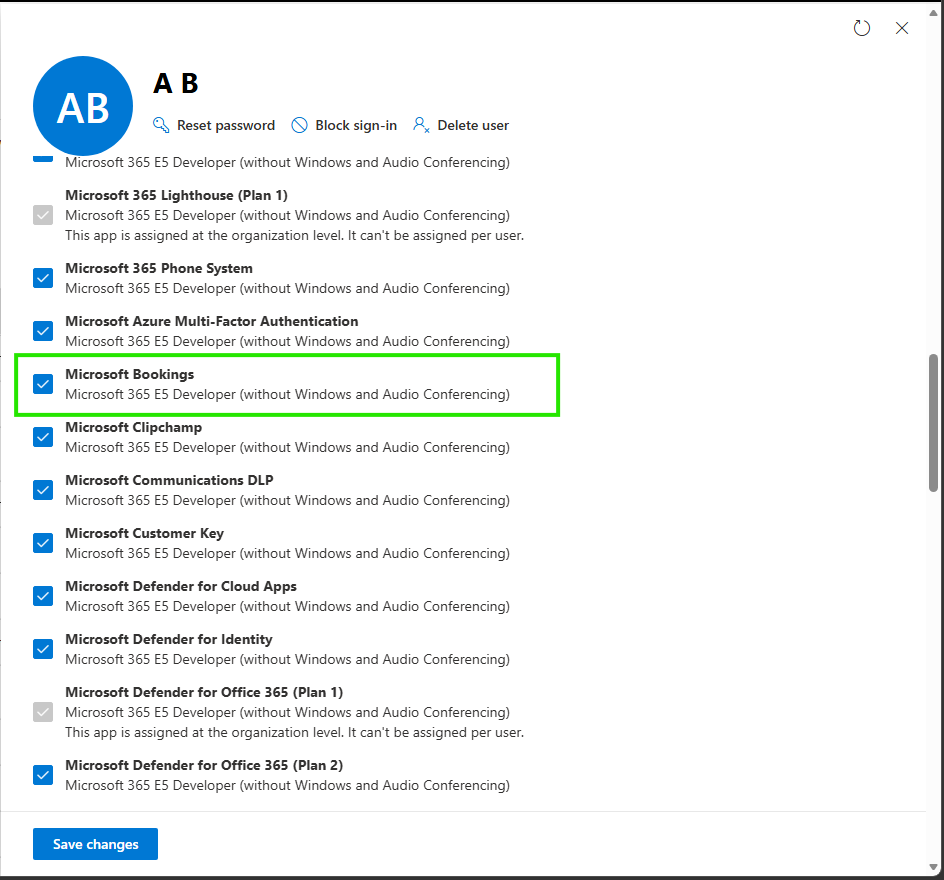The image size is (944, 880).
Task: Disable the Microsoft Clipchamp app
Action: pyautogui.click(x=43, y=437)
